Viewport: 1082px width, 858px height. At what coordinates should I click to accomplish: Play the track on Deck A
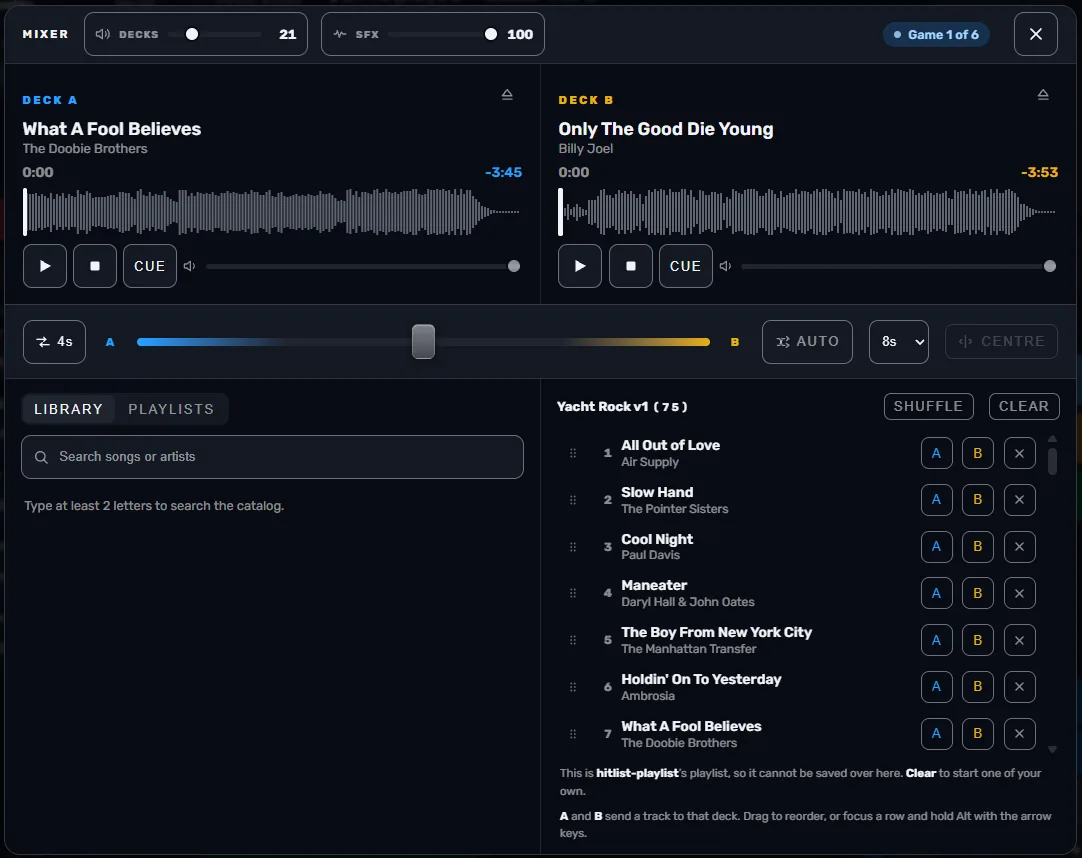(x=45, y=266)
